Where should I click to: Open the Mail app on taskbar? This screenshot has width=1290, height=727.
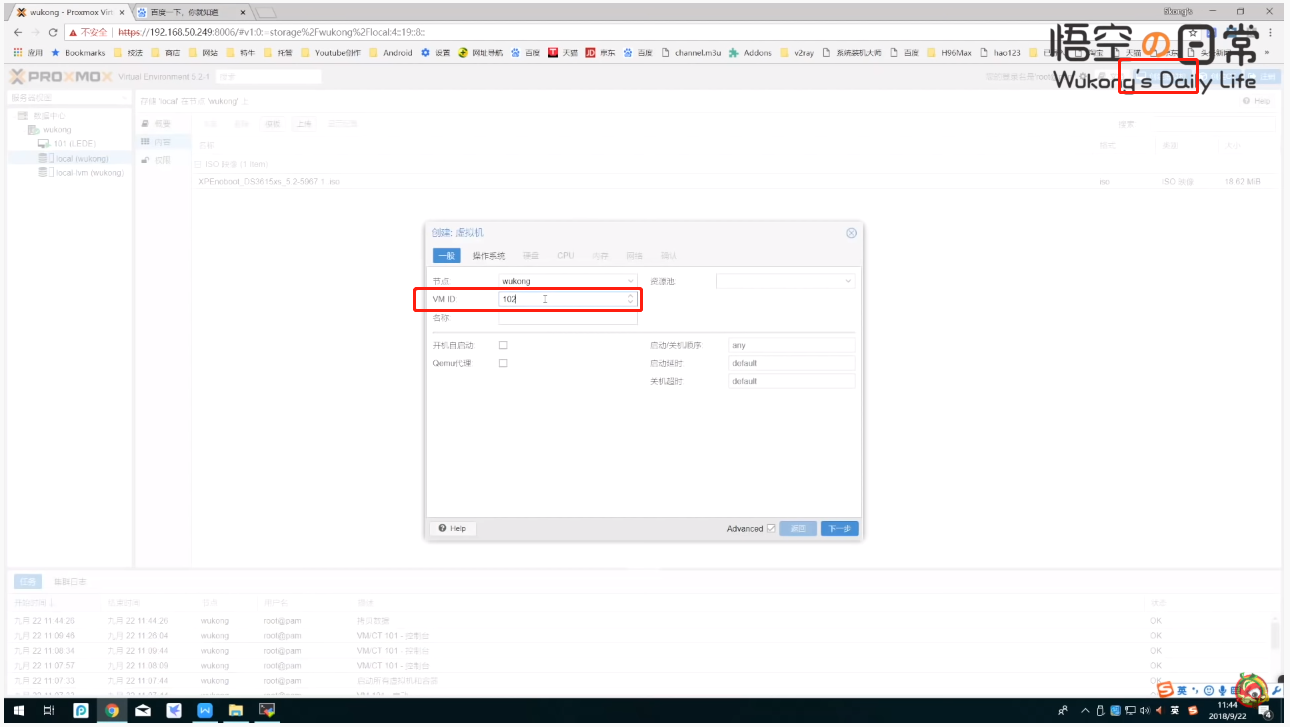click(x=143, y=711)
